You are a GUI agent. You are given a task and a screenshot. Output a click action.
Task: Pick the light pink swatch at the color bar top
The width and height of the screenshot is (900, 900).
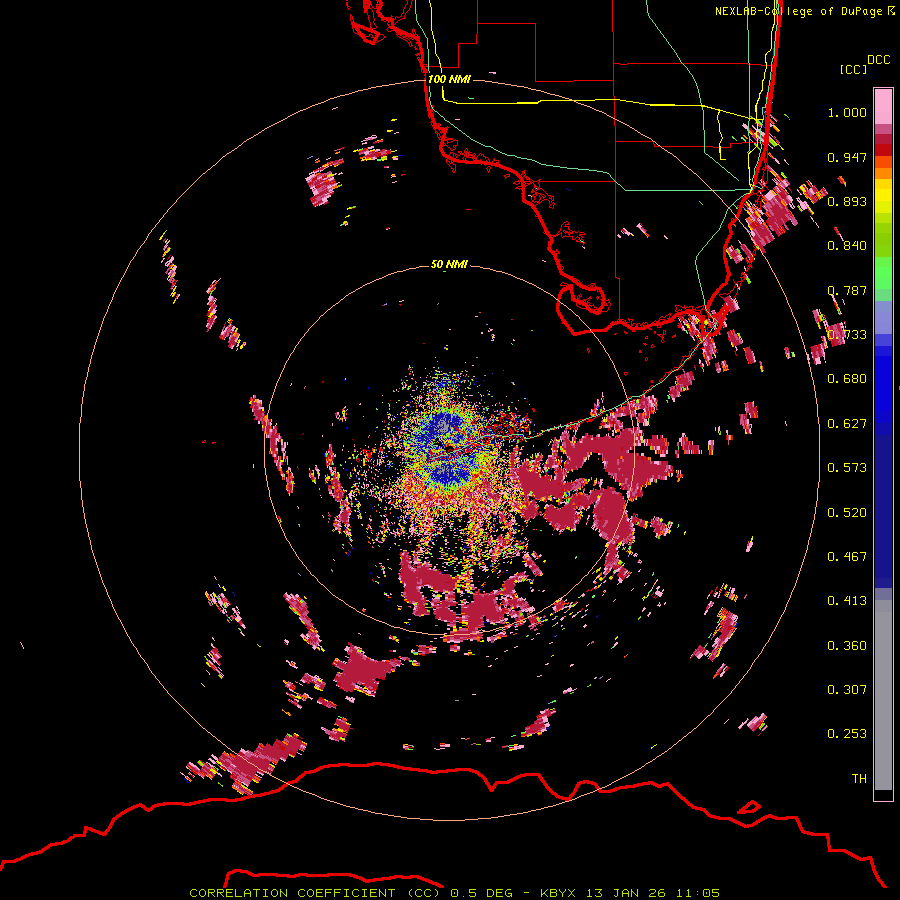pos(883,107)
